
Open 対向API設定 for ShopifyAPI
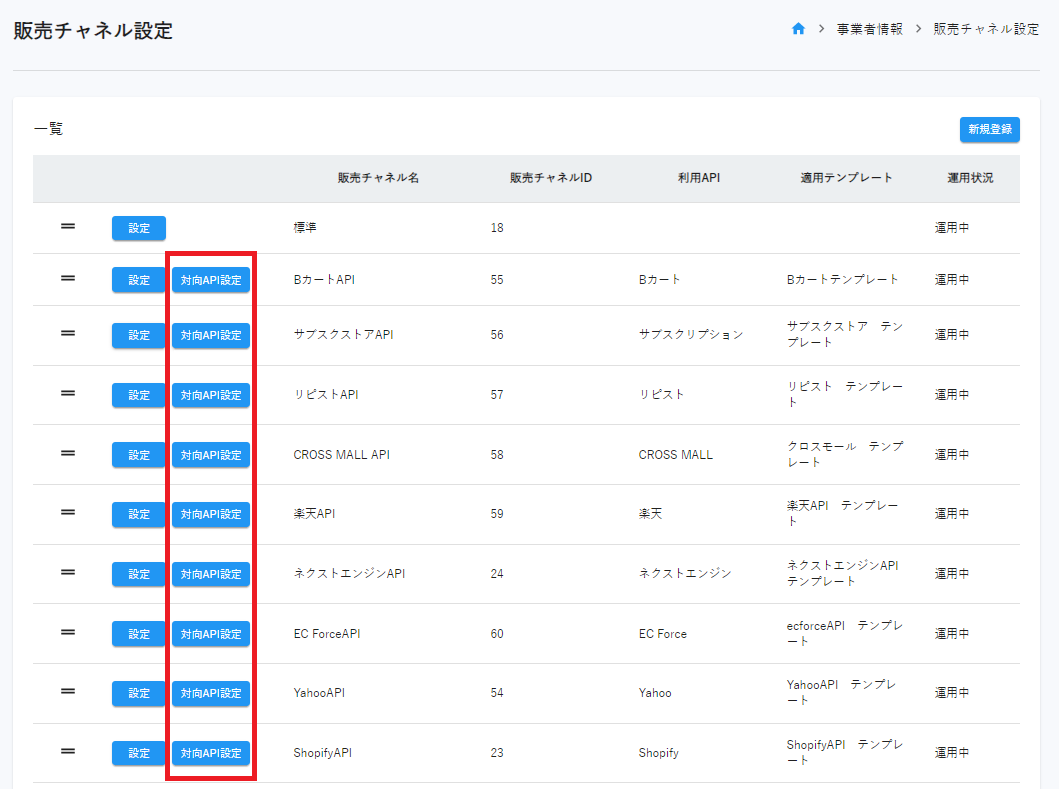click(x=211, y=753)
